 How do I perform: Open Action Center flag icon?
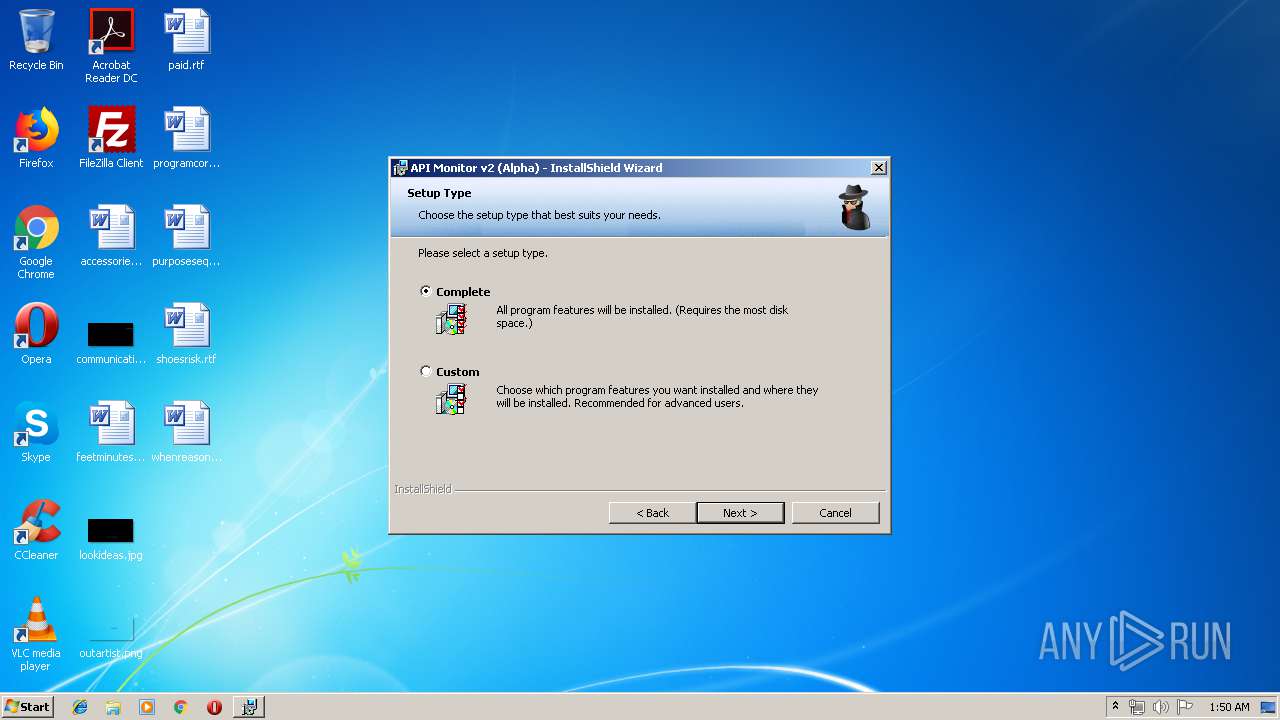(x=1185, y=707)
